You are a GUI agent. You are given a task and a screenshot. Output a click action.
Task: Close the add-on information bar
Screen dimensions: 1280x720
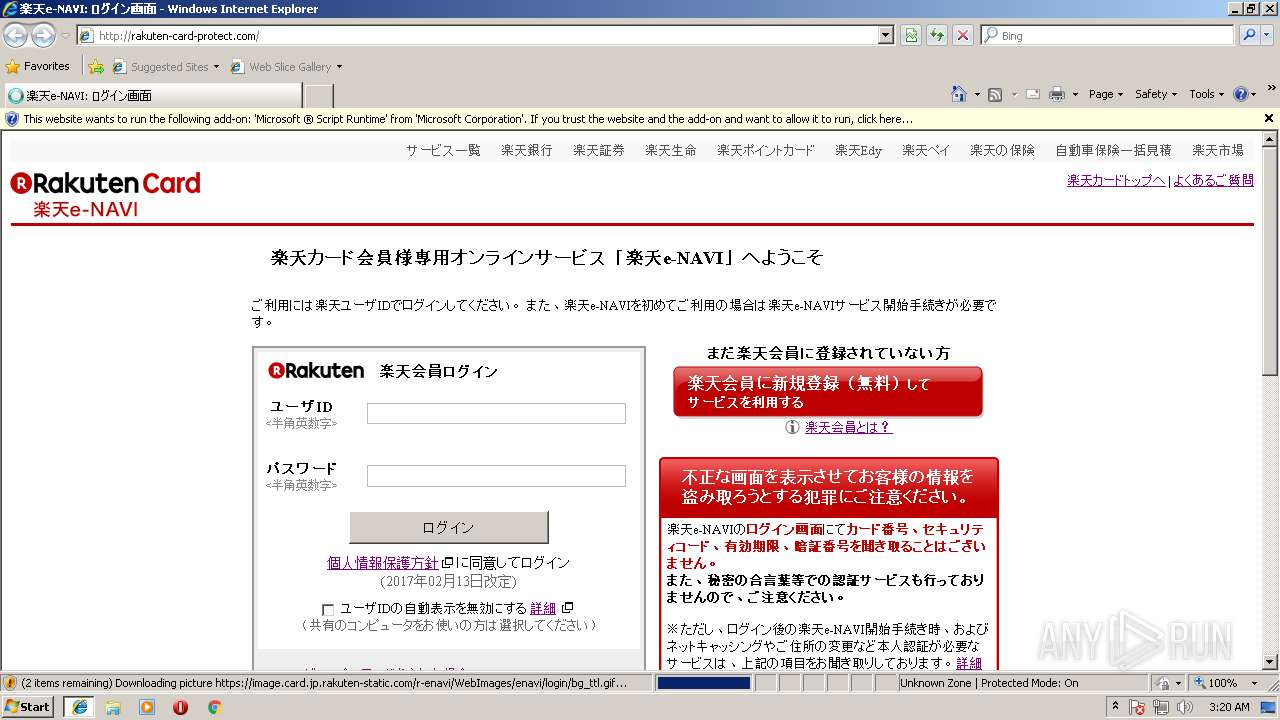pos(1269,118)
